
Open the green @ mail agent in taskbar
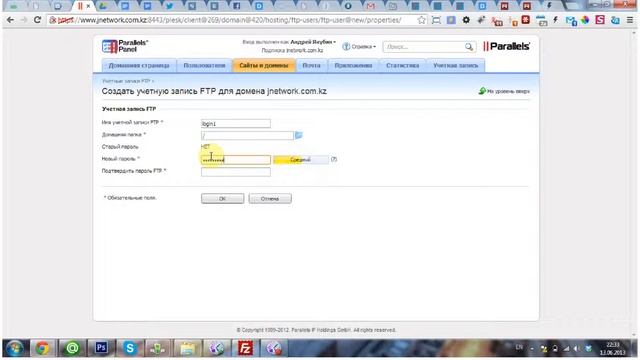[x=72, y=348]
